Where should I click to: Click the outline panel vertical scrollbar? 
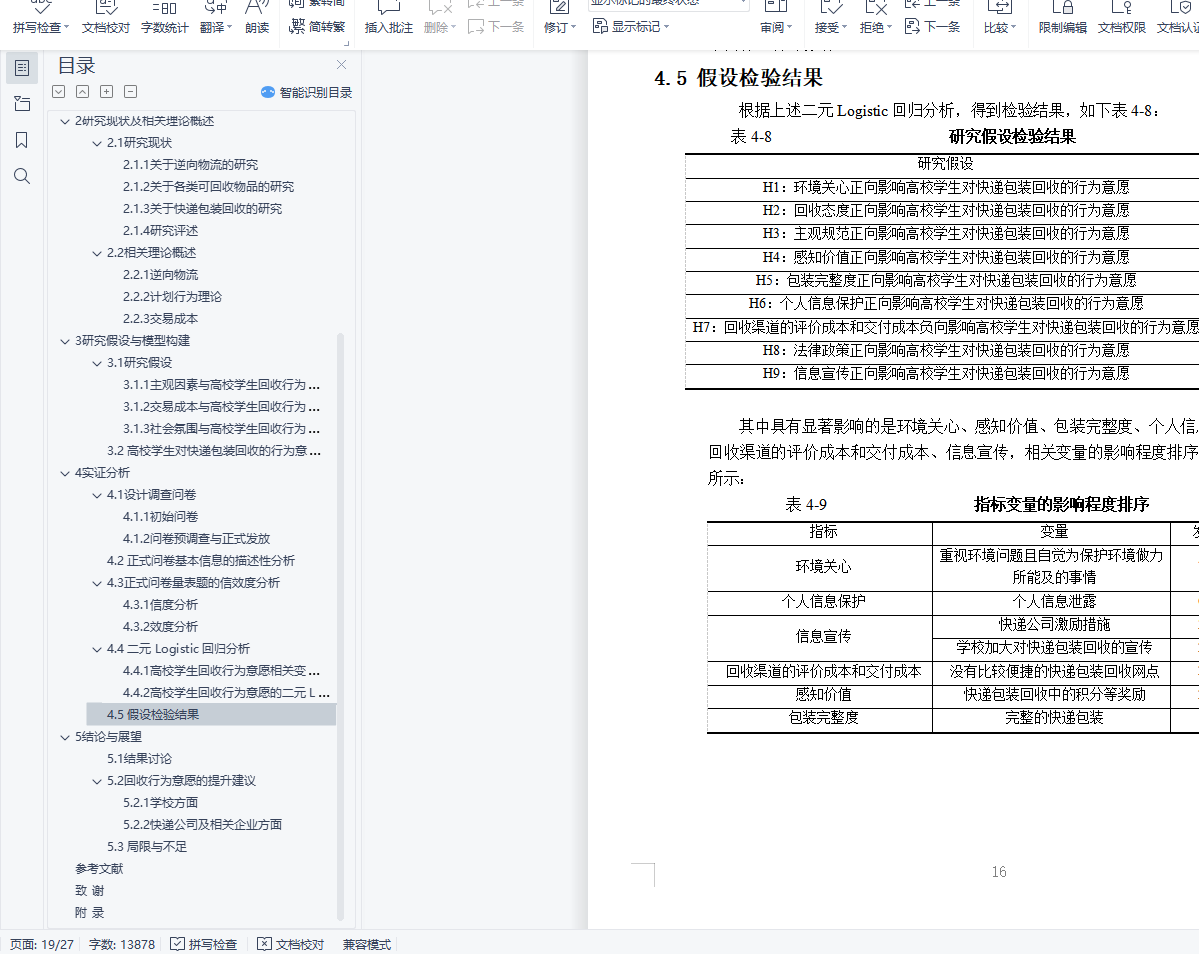340,627
